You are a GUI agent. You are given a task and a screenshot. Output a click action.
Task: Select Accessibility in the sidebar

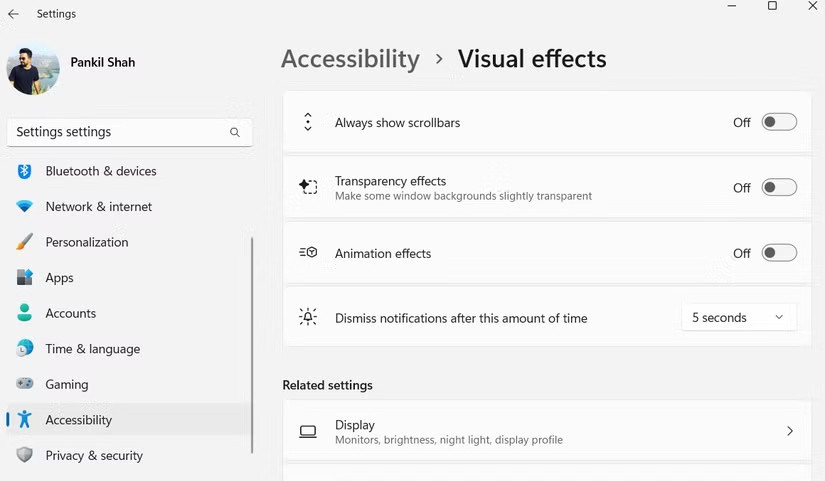coord(78,420)
